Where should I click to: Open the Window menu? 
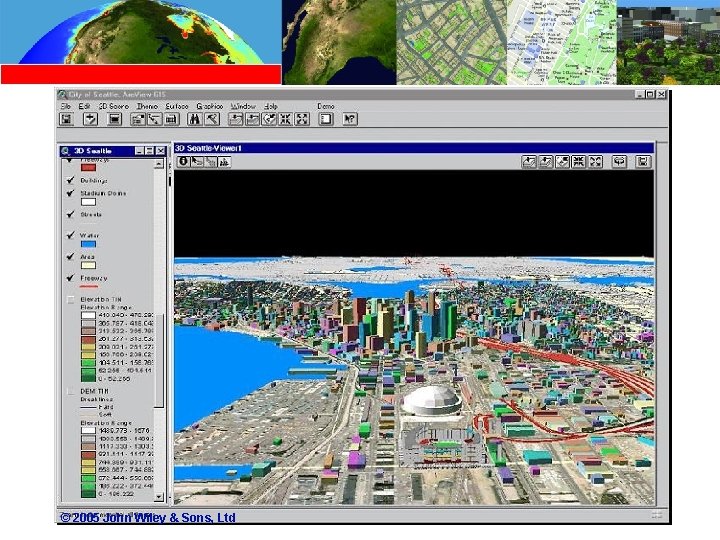click(x=243, y=106)
